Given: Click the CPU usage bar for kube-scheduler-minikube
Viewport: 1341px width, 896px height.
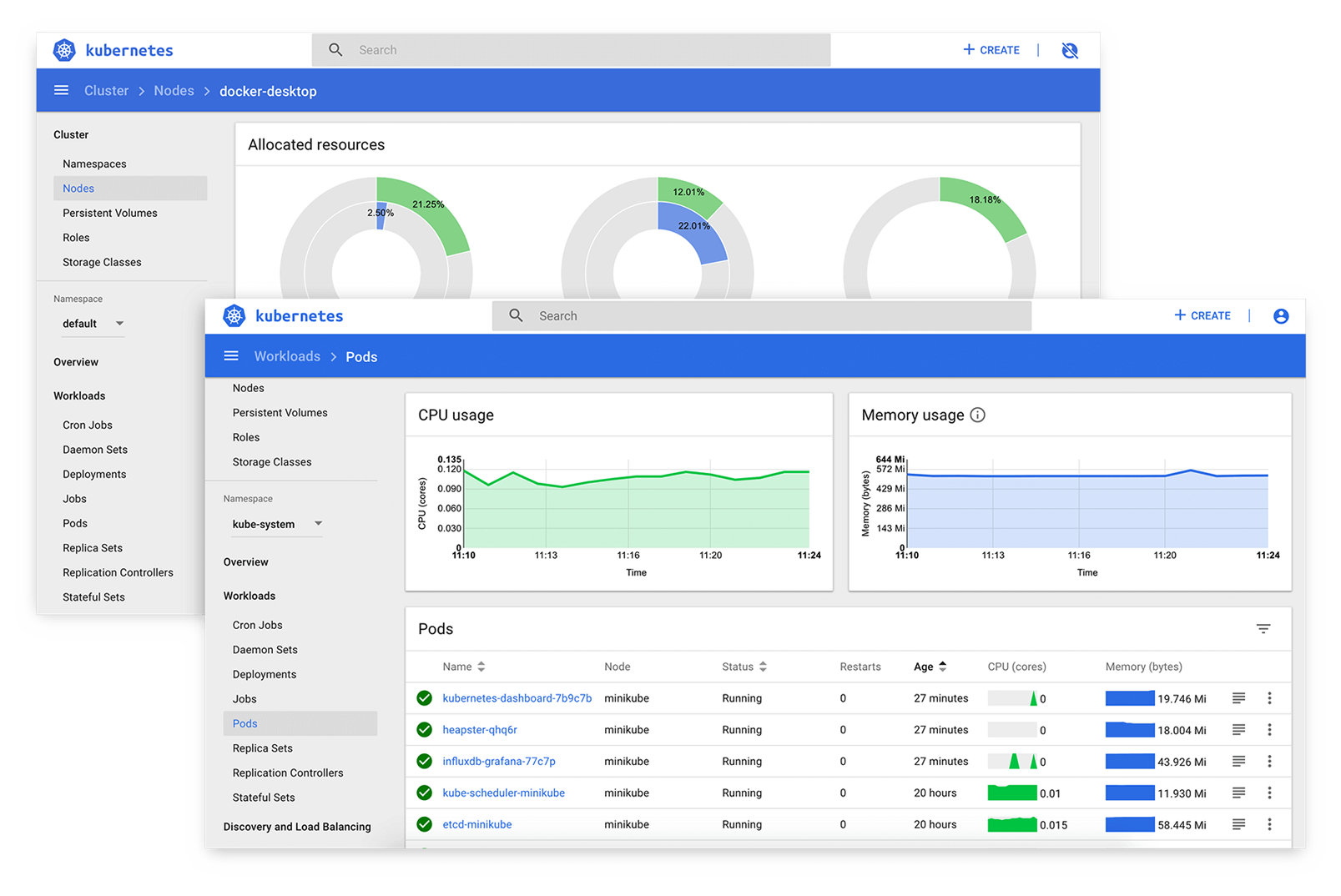Looking at the screenshot, I should pyautogui.click(x=1011, y=793).
